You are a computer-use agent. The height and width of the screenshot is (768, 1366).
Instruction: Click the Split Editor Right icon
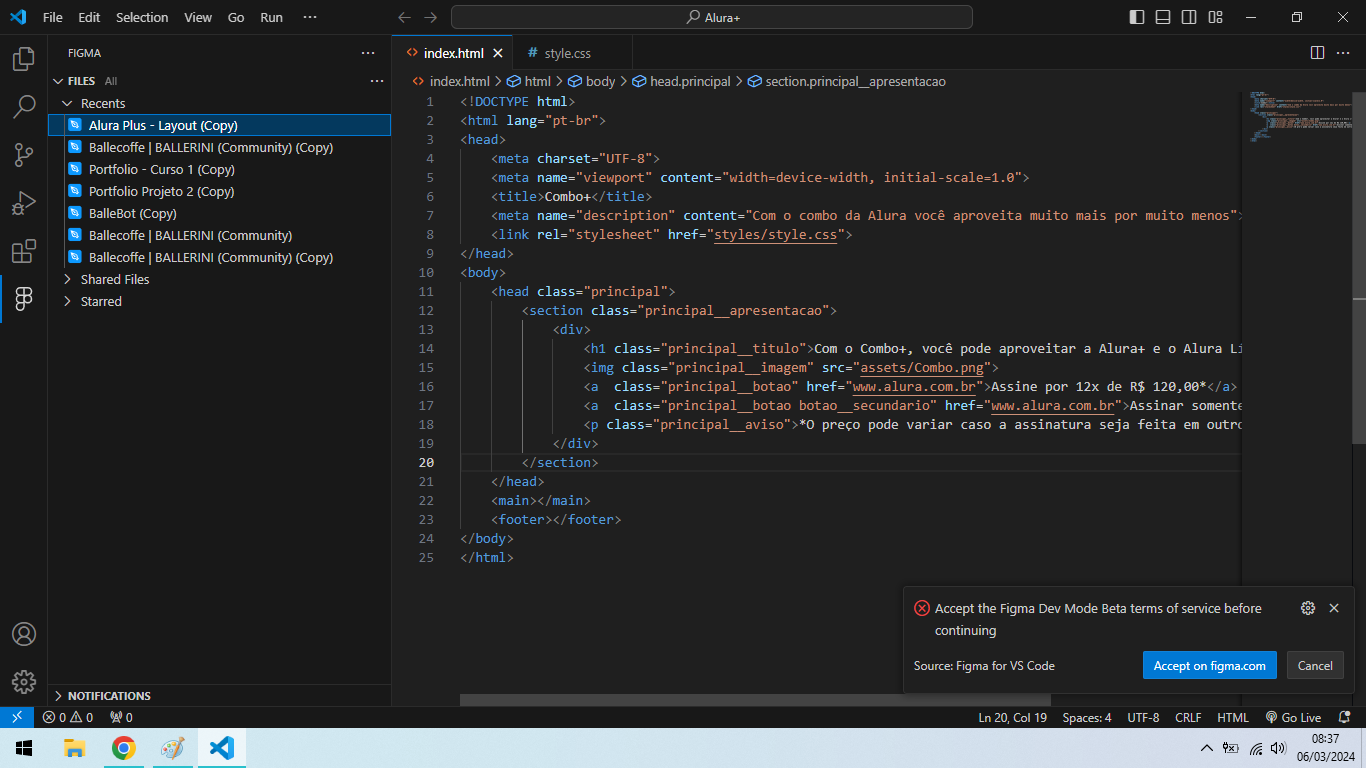(1318, 53)
